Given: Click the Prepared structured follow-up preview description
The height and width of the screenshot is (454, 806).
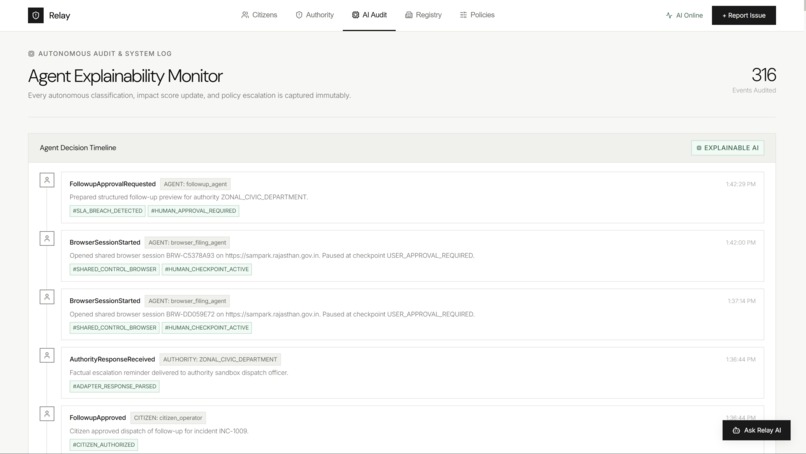Looking at the screenshot, I should click(x=189, y=197).
